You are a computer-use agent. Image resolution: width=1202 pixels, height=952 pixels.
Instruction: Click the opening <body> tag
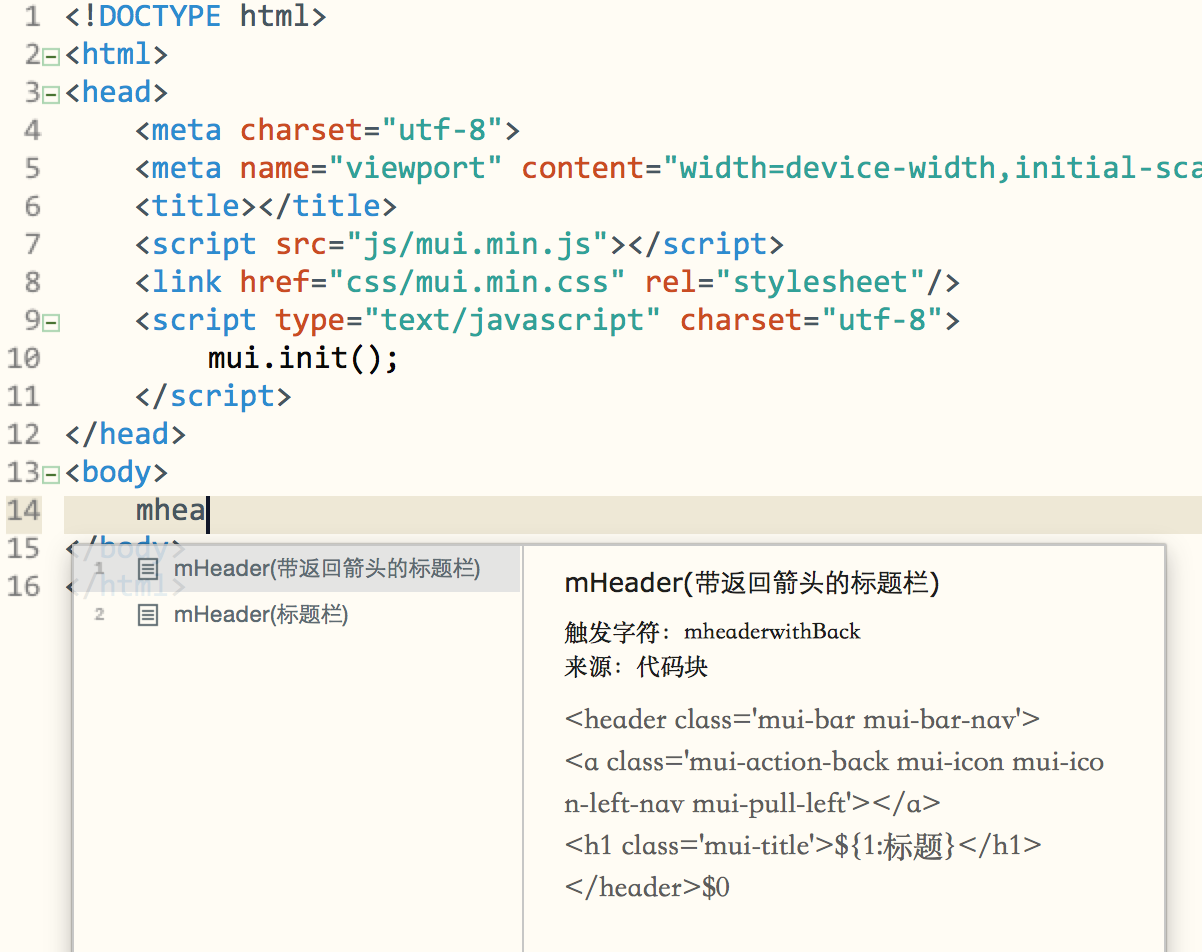point(116,473)
